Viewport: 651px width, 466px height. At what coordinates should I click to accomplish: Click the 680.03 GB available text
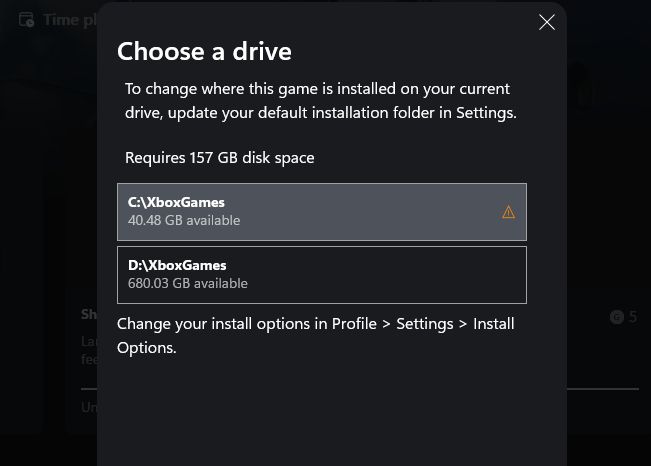tap(188, 283)
